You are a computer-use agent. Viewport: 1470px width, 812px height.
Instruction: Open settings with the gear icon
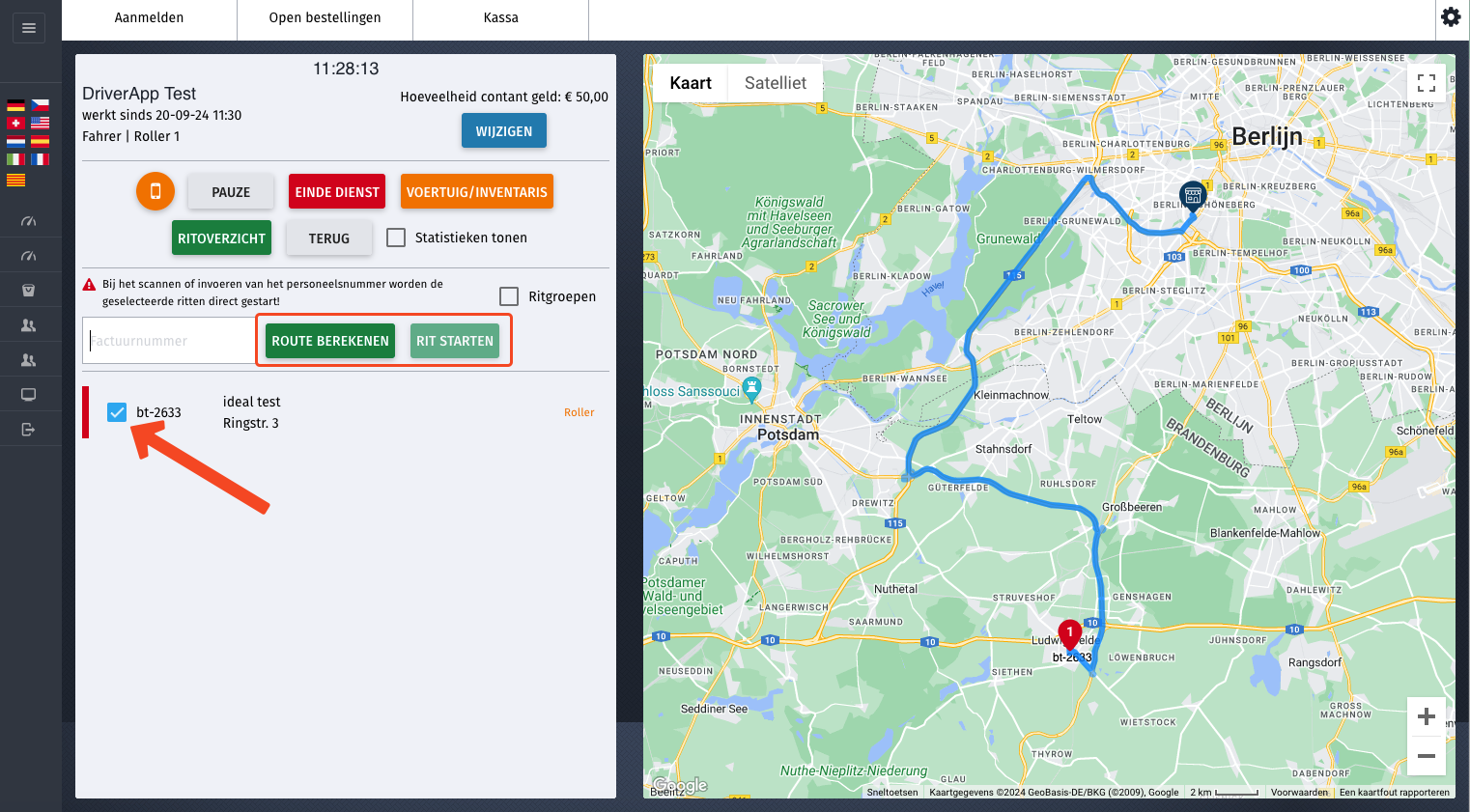point(1451,17)
